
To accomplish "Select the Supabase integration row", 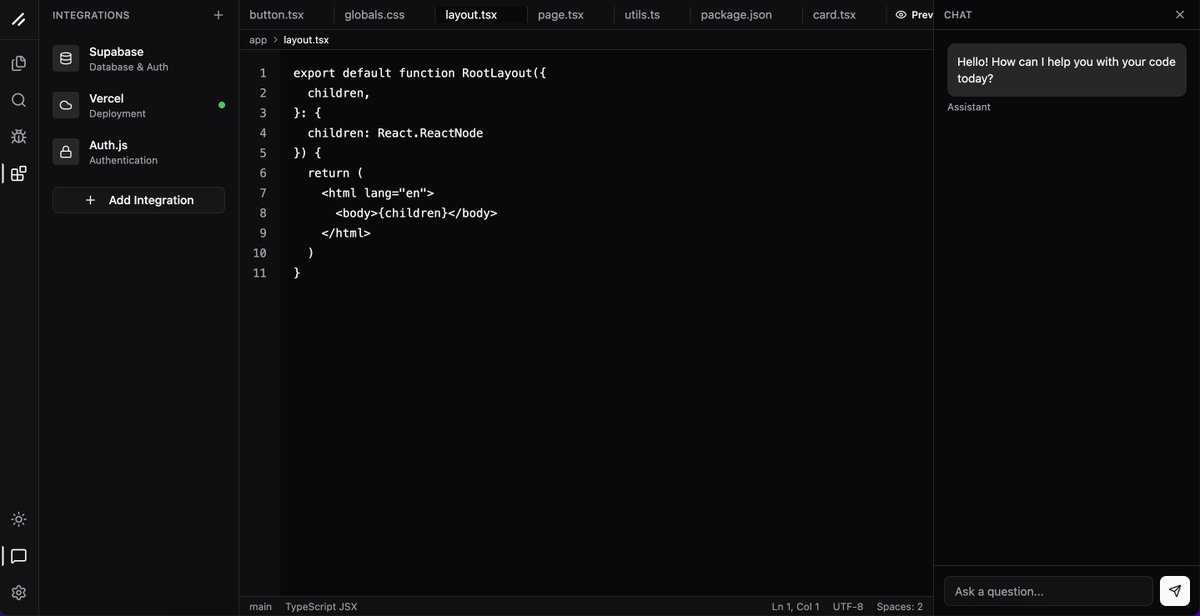I will pos(139,59).
